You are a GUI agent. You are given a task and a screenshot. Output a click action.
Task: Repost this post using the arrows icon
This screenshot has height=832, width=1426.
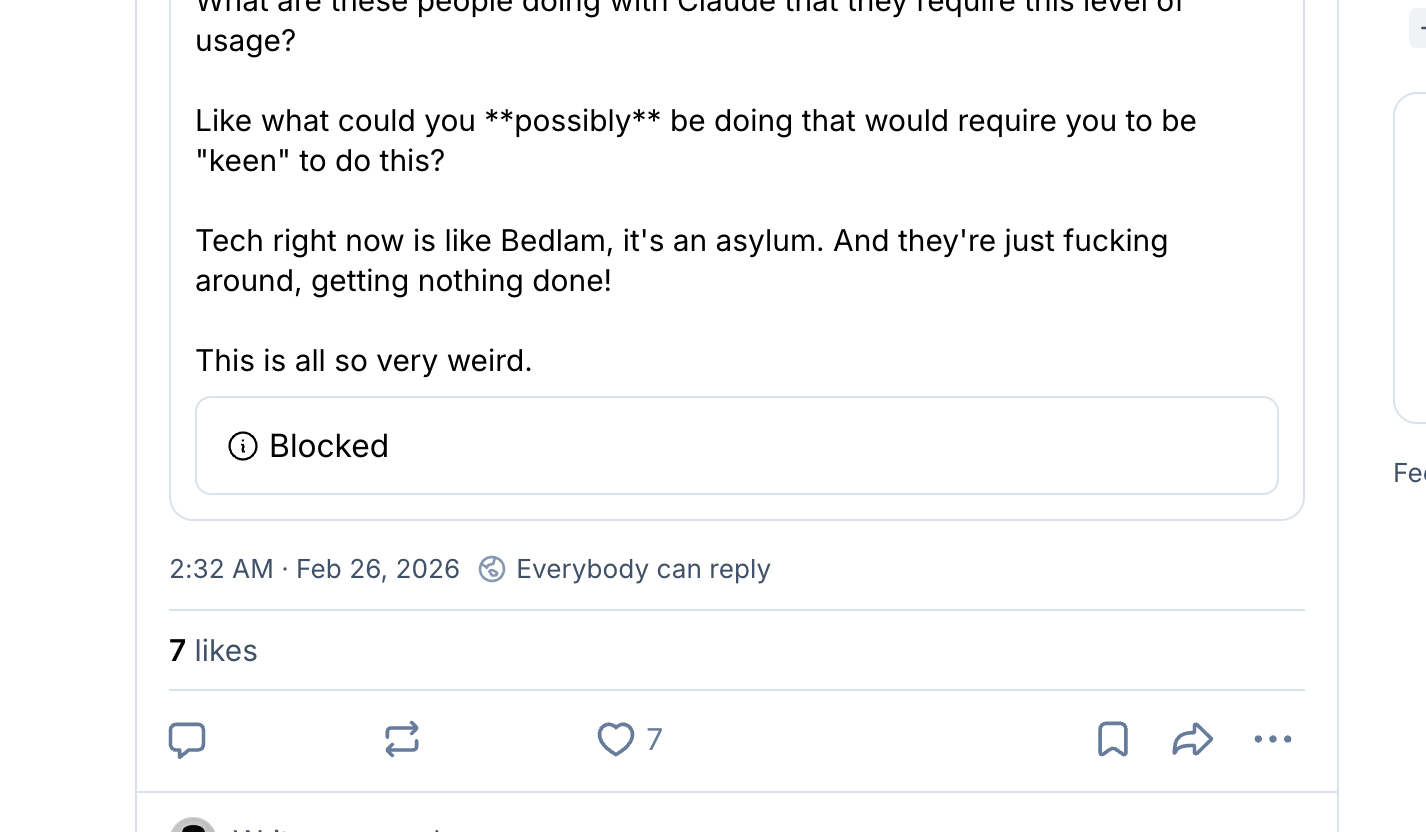(401, 739)
